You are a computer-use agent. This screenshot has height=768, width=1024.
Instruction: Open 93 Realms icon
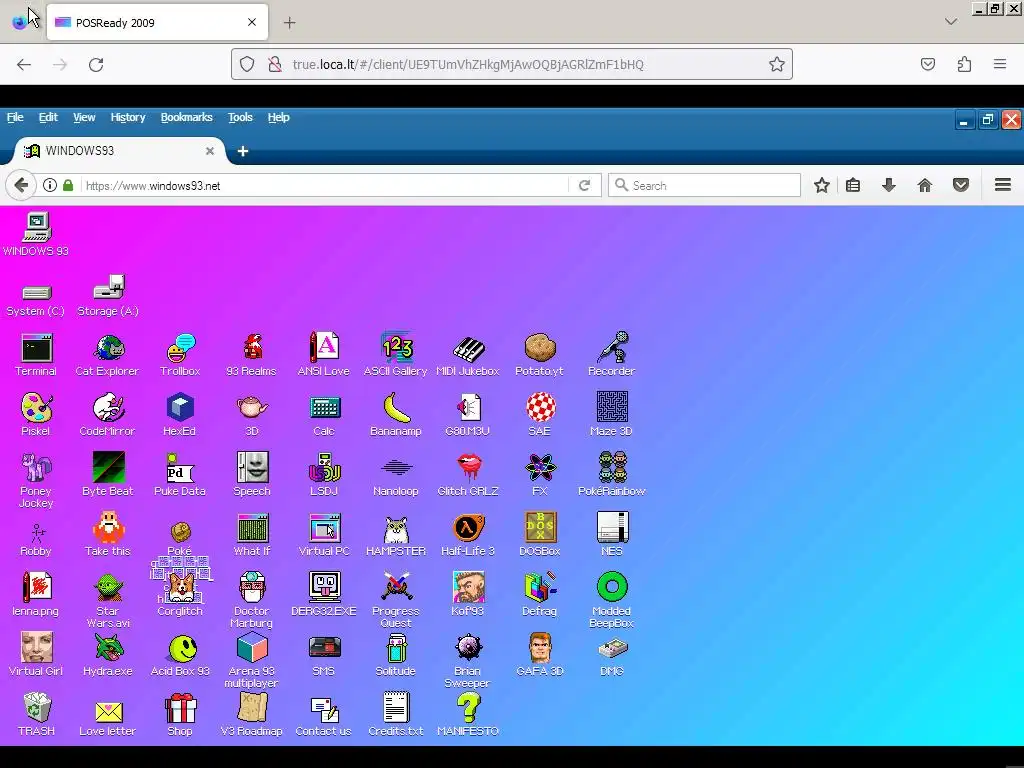[252, 355]
